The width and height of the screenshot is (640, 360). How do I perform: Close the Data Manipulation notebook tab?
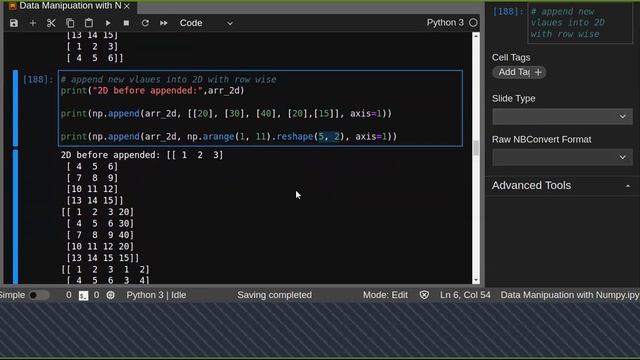tap(127, 6)
